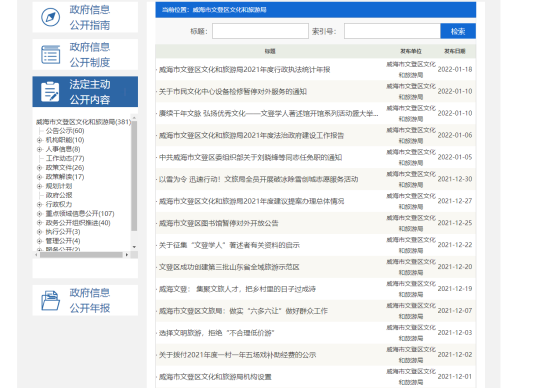Click tree horizontal scrollbar right arrow
This screenshot has height=389, width=554.
[127, 254]
